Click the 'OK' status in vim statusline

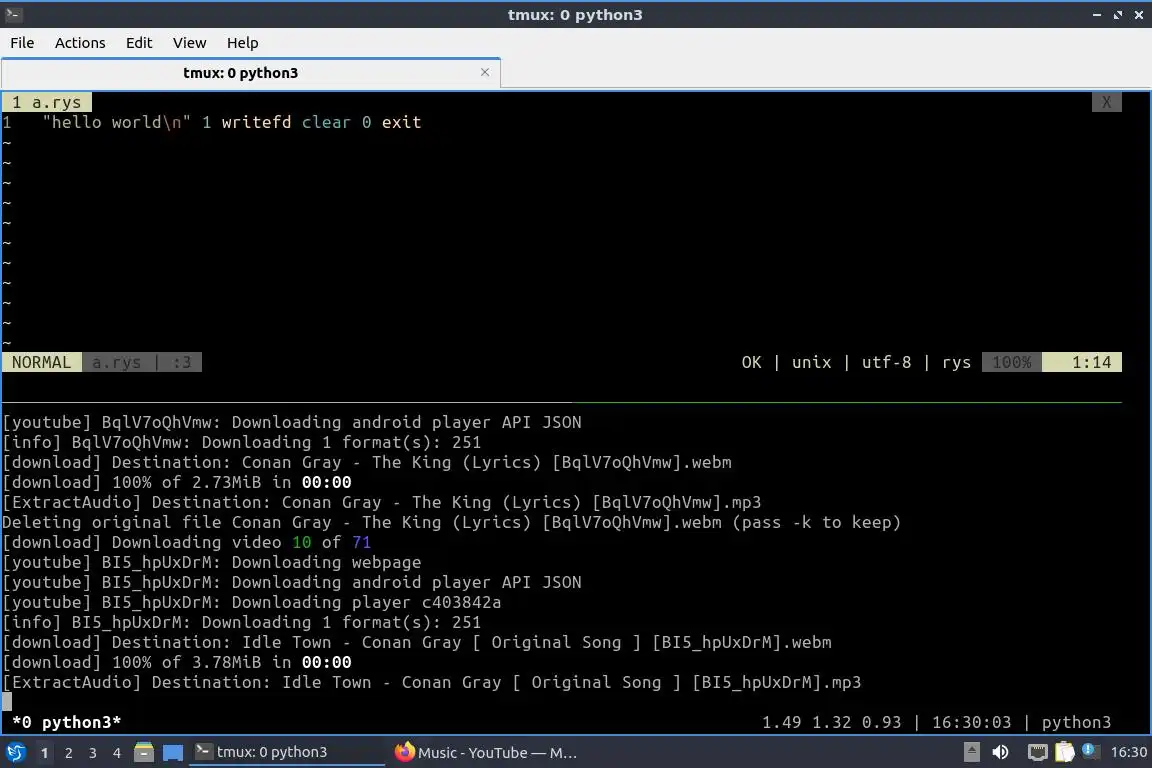click(x=752, y=362)
